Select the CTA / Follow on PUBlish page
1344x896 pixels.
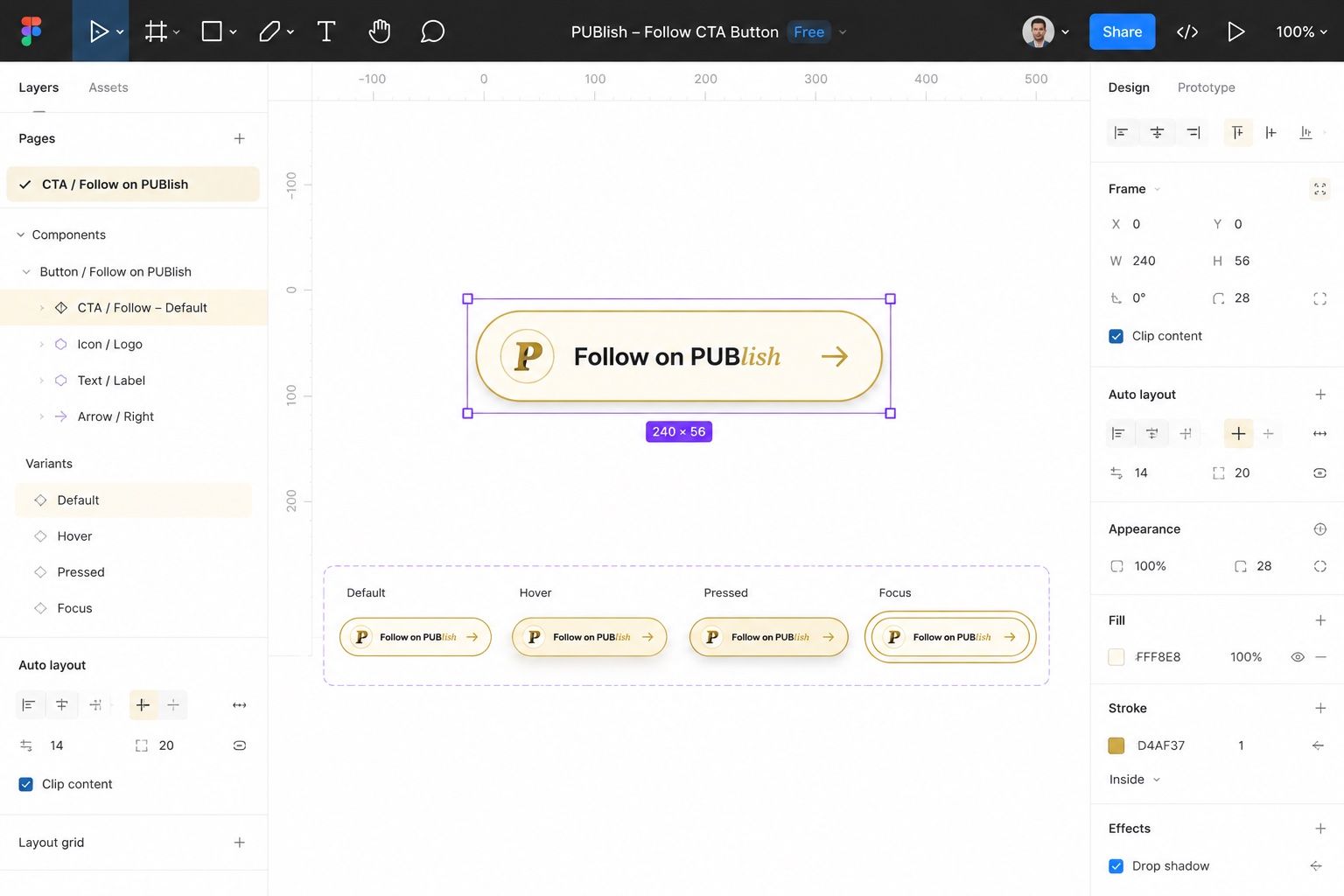[133, 185]
